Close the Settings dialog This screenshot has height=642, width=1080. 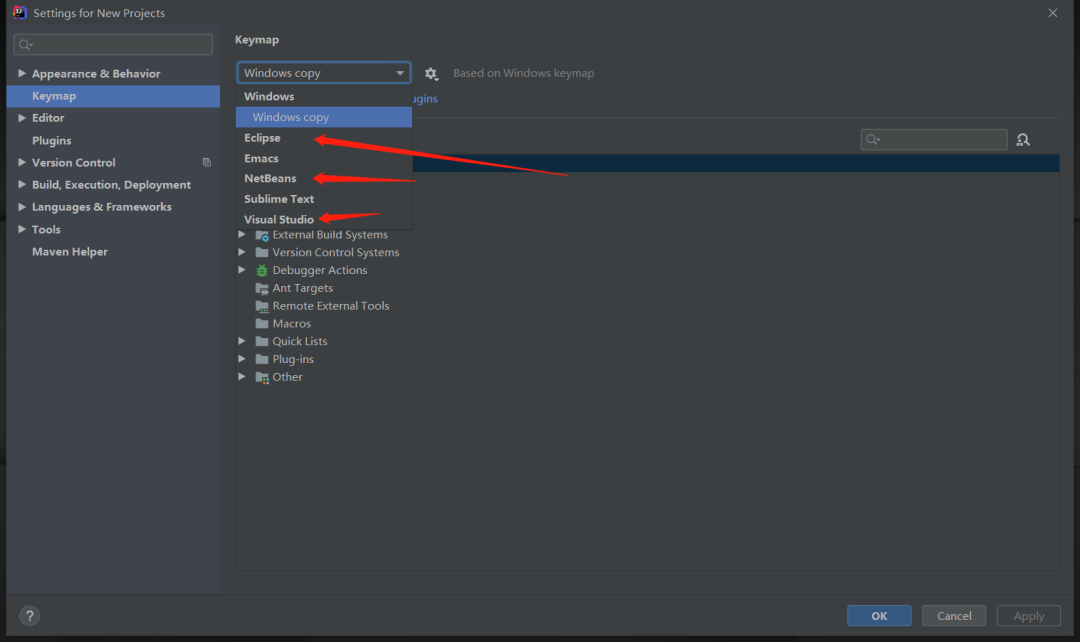pyautogui.click(x=1052, y=13)
